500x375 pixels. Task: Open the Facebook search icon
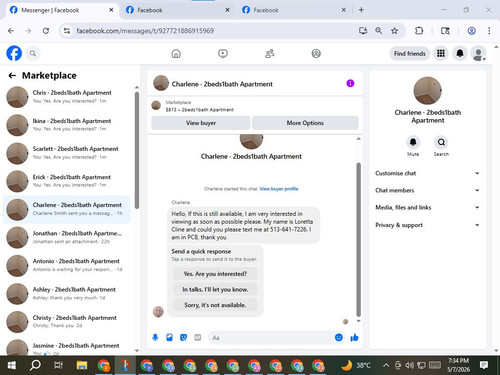(33, 53)
